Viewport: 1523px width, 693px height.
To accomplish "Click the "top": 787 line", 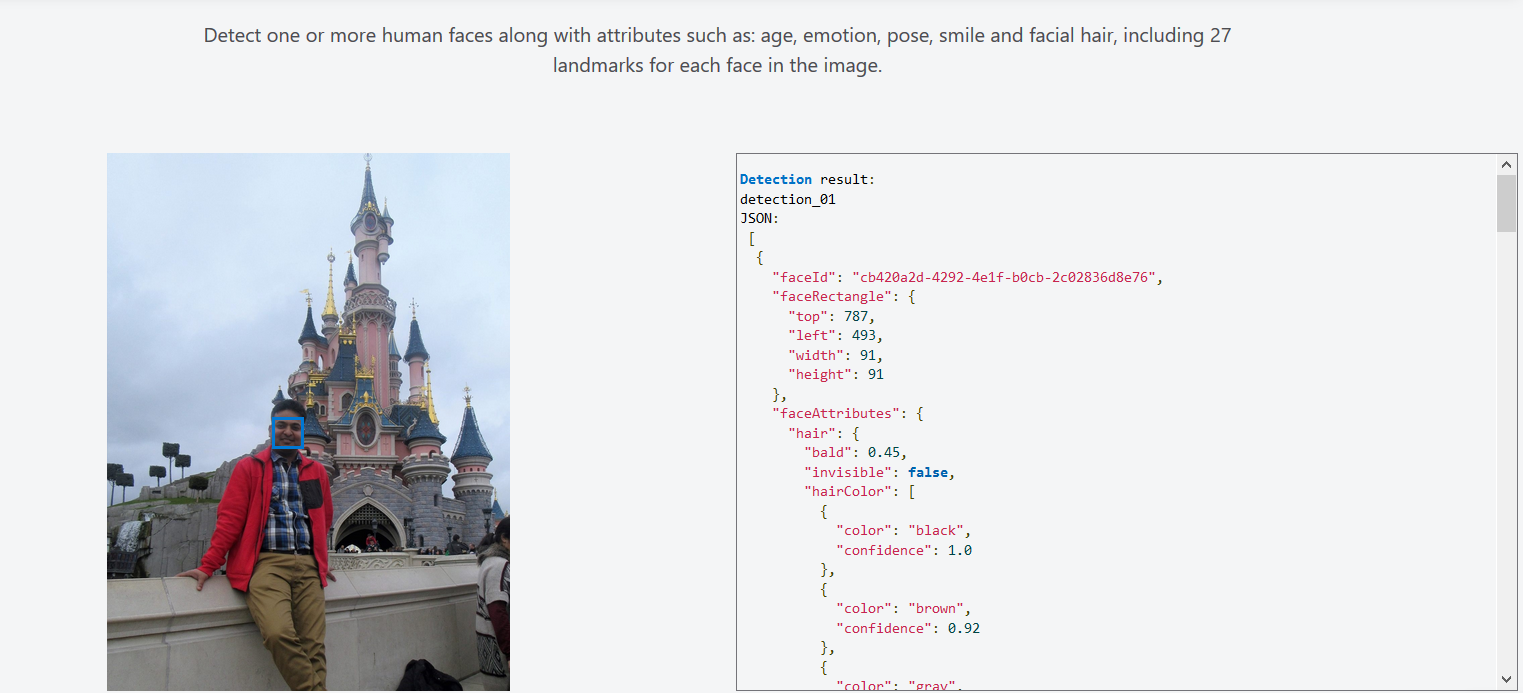I will click(832, 316).
